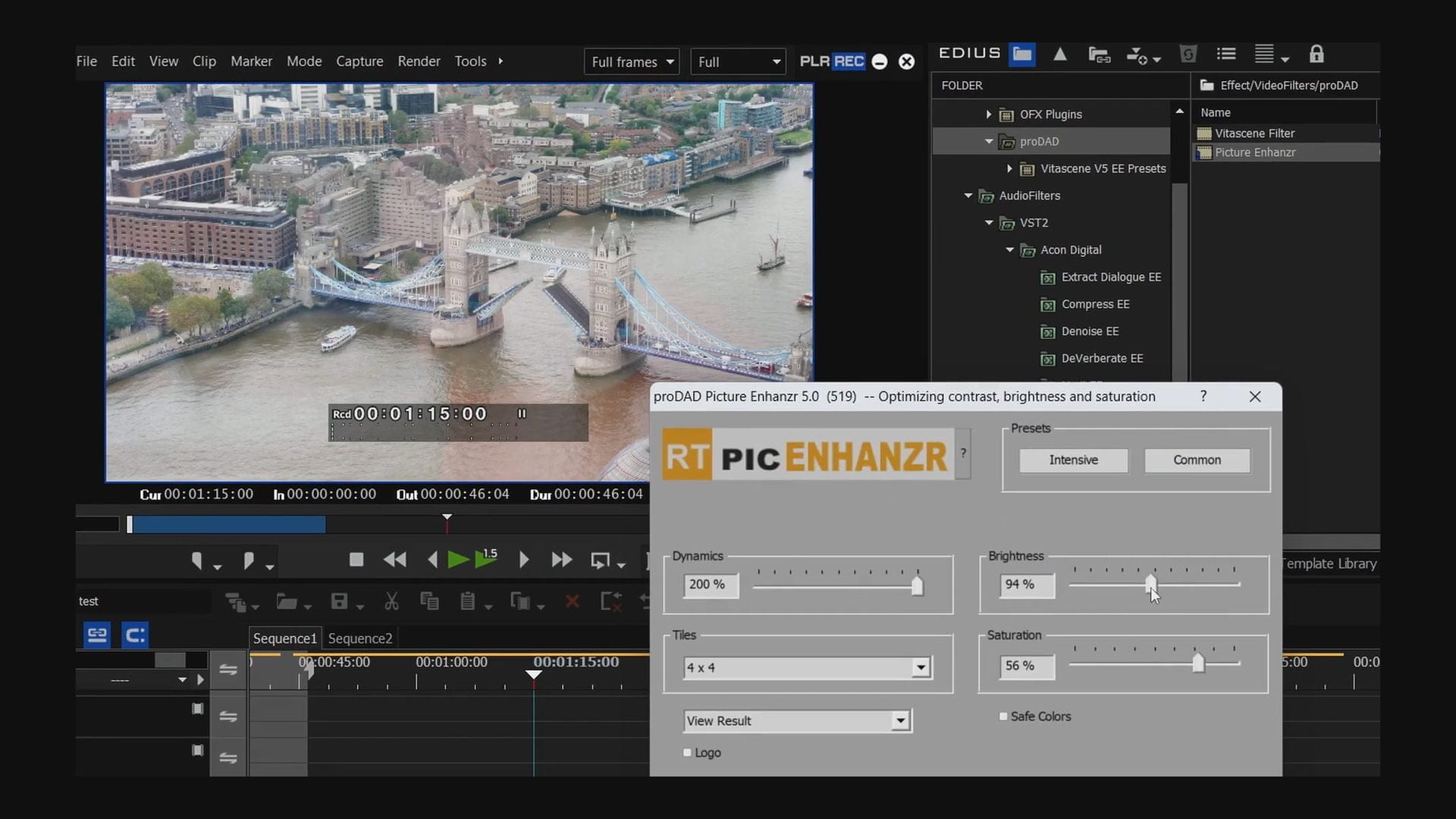Click the Cut scissors icon
The image size is (1456, 819).
pyautogui.click(x=391, y=602)
